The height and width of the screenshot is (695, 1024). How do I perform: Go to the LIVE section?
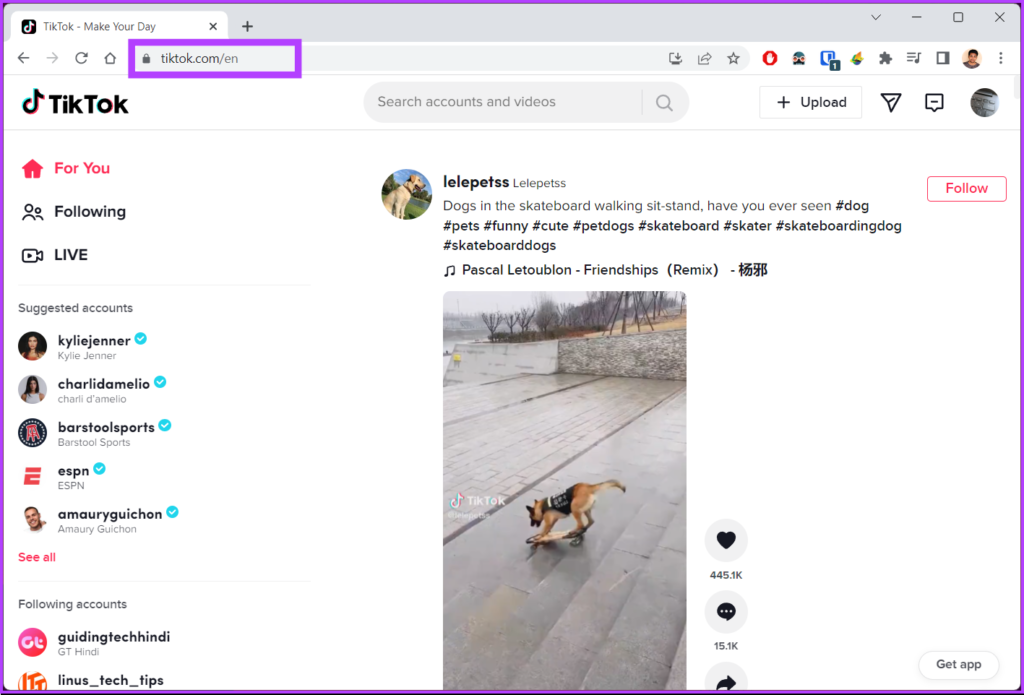click(55, 255)
